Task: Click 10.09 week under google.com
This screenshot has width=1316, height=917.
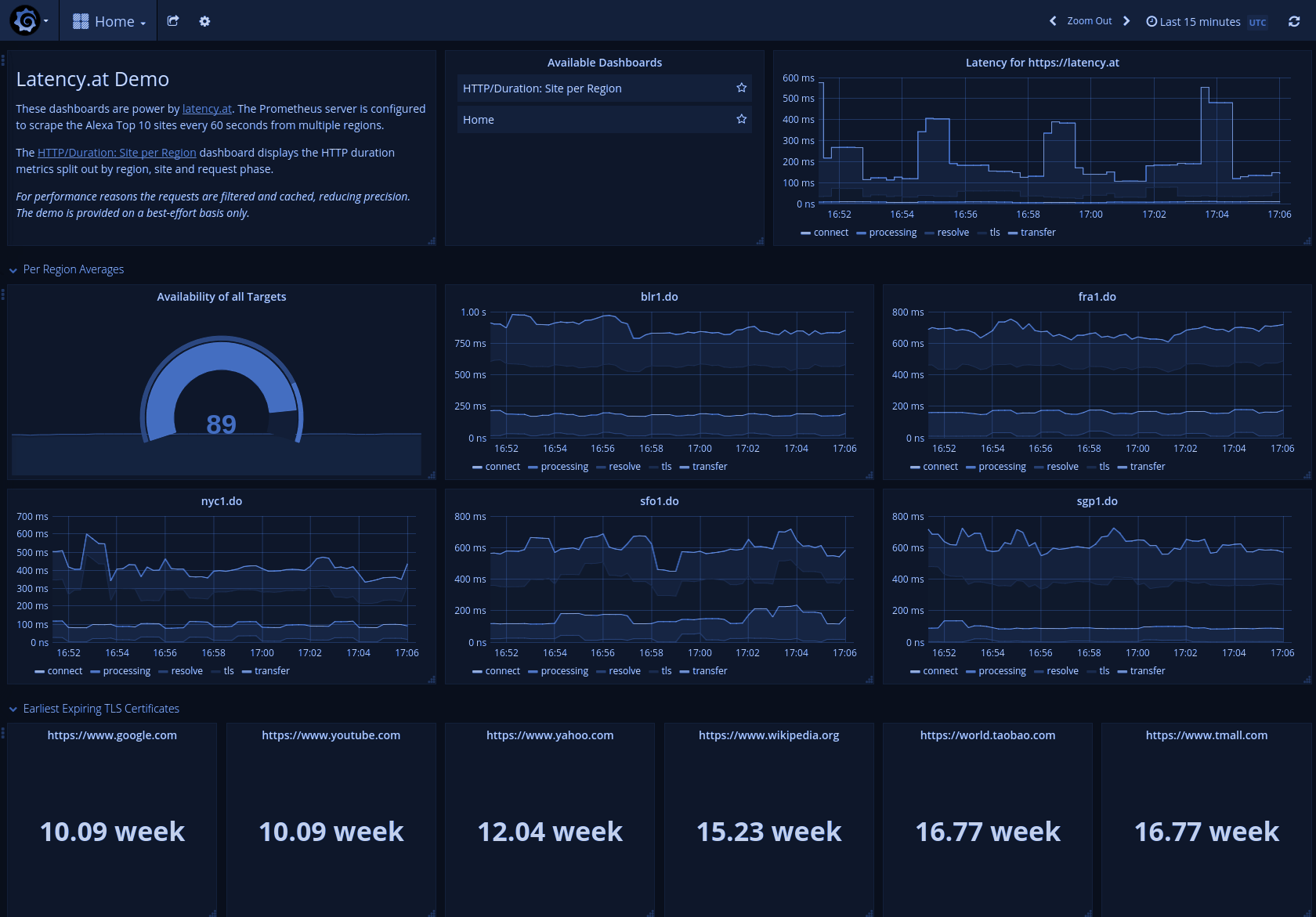Action: [x=112, y=832]
